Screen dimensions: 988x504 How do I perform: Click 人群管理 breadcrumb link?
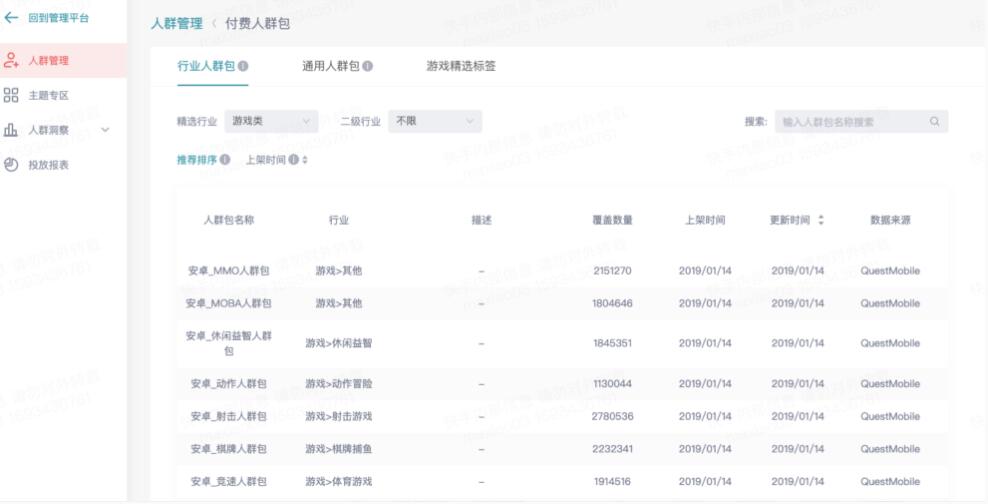coord(177,24)
